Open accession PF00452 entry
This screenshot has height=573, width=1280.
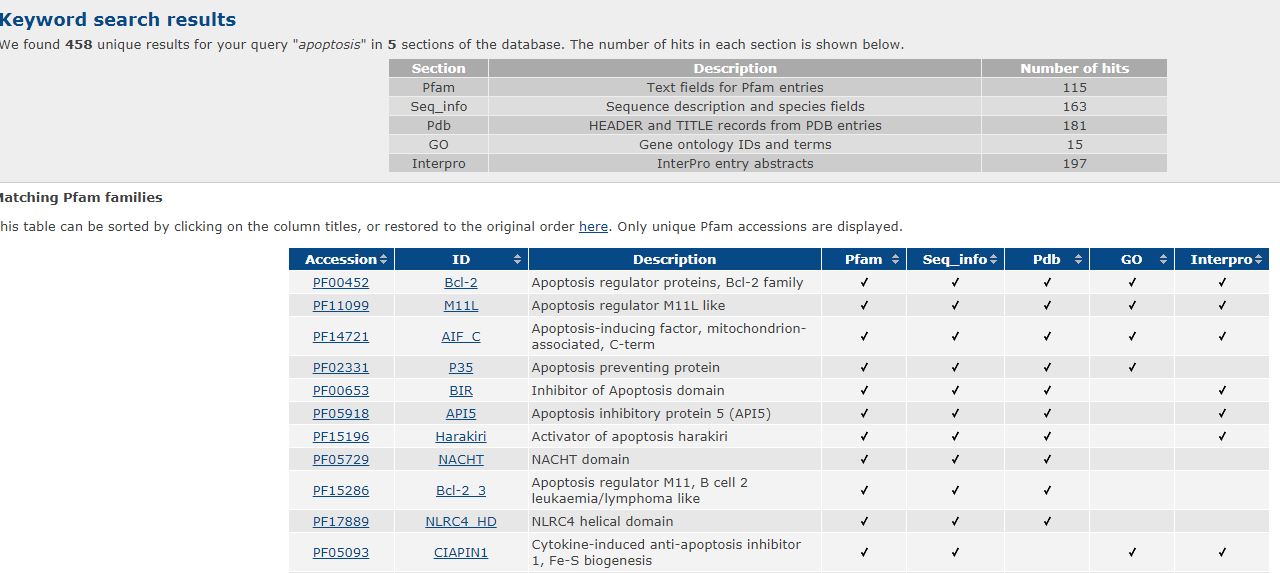(x=340, y=283)
